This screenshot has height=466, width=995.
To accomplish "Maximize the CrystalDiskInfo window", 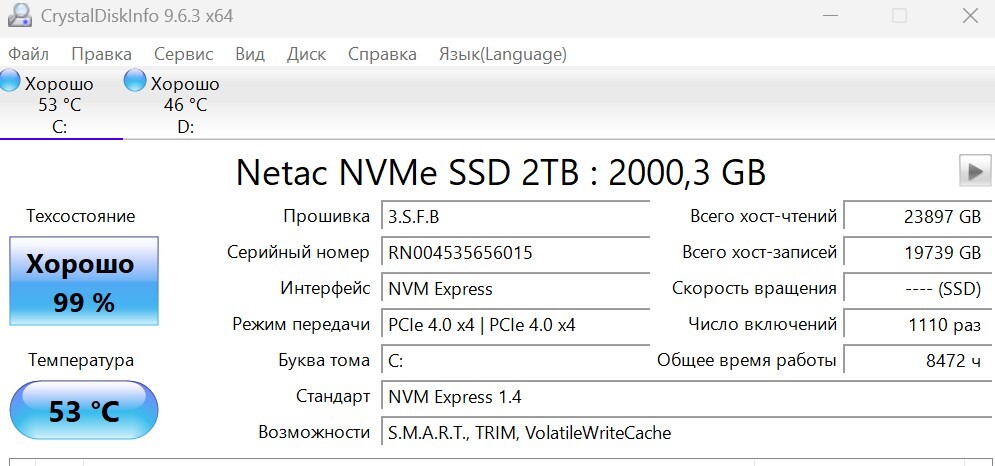I will (x=899, y=16).
